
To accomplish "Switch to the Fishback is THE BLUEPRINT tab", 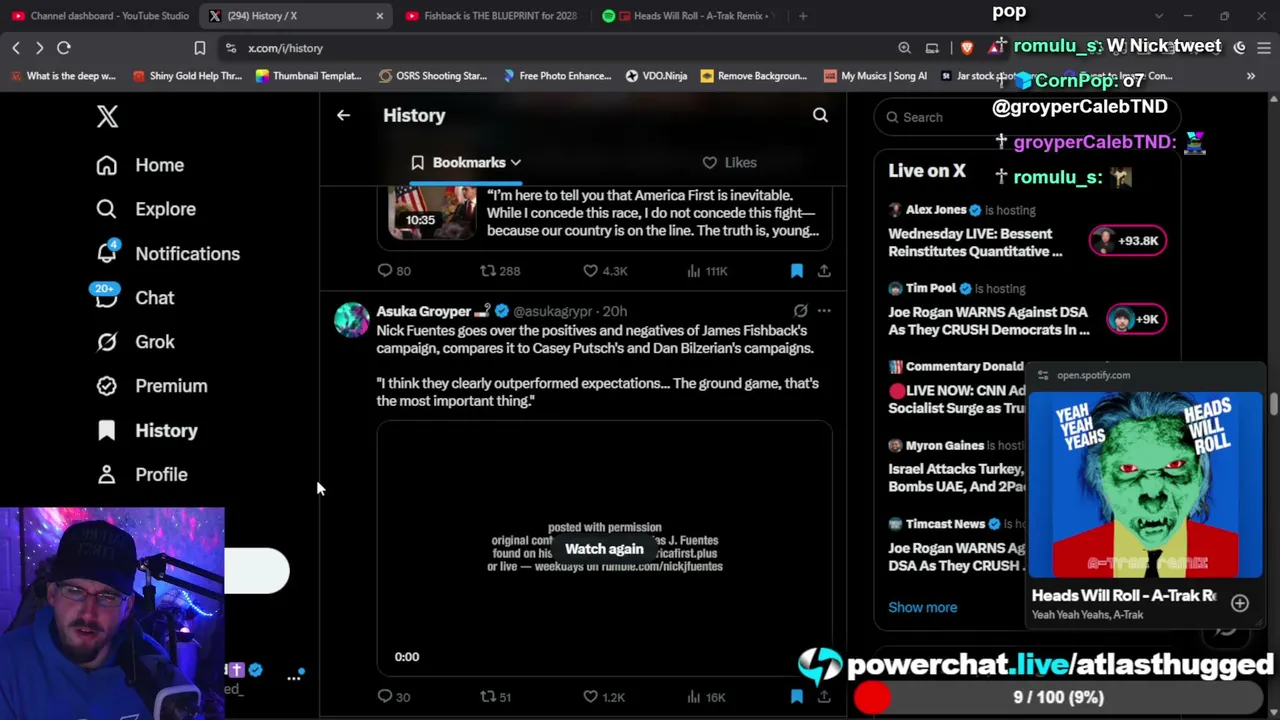I will [492, 16].
